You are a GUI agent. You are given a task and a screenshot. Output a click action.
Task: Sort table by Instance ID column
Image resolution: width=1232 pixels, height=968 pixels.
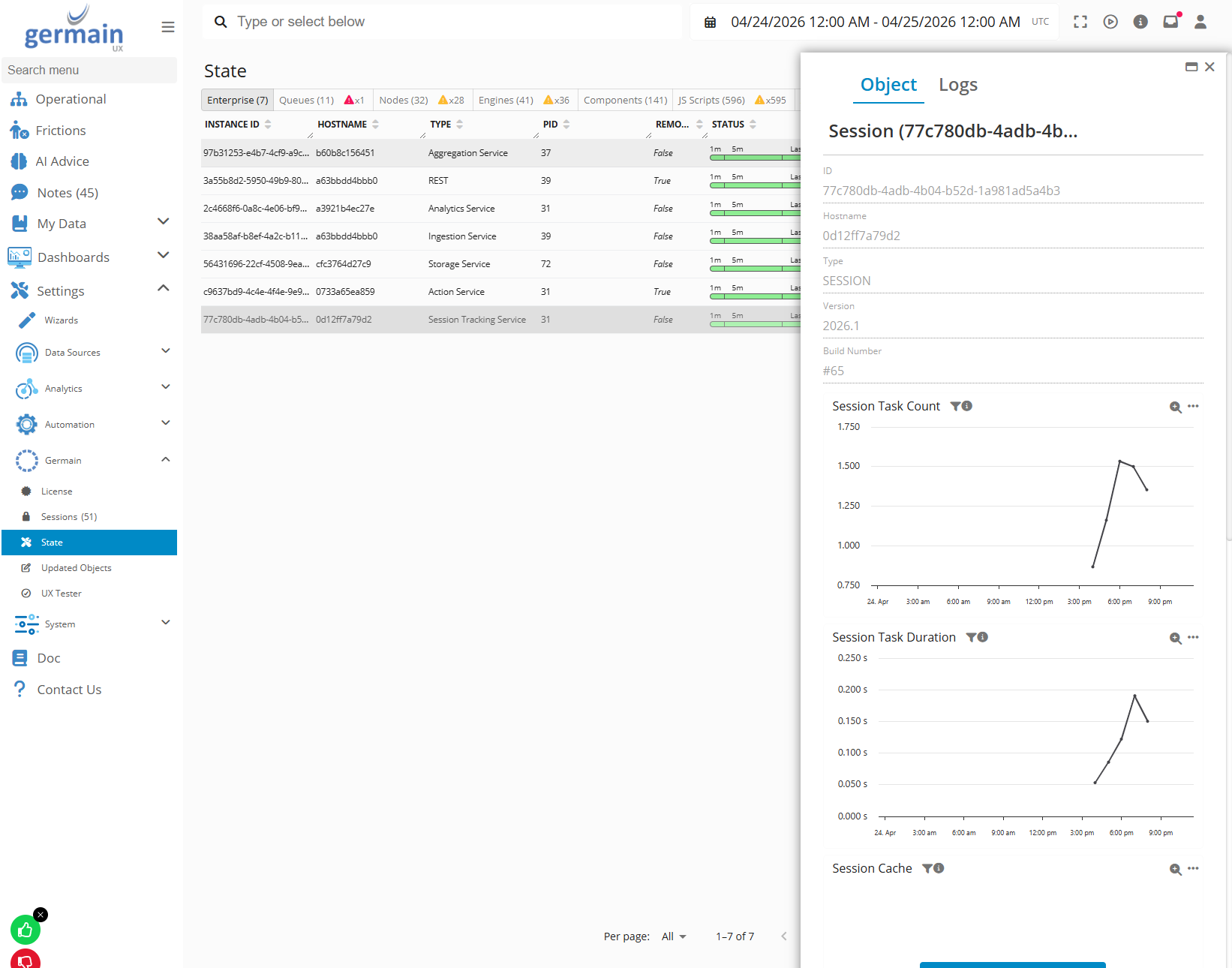click(x=233, y=125)
